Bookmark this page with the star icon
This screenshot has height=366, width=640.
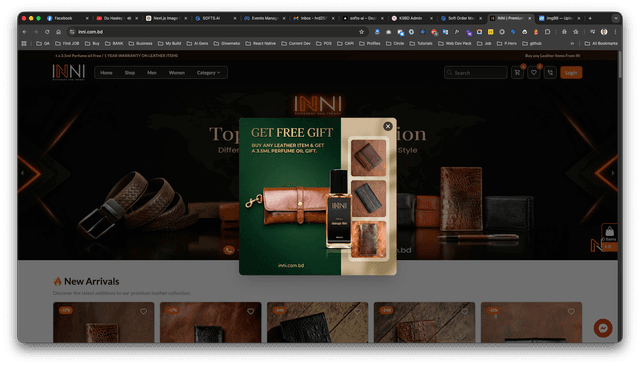click(361, 32)
